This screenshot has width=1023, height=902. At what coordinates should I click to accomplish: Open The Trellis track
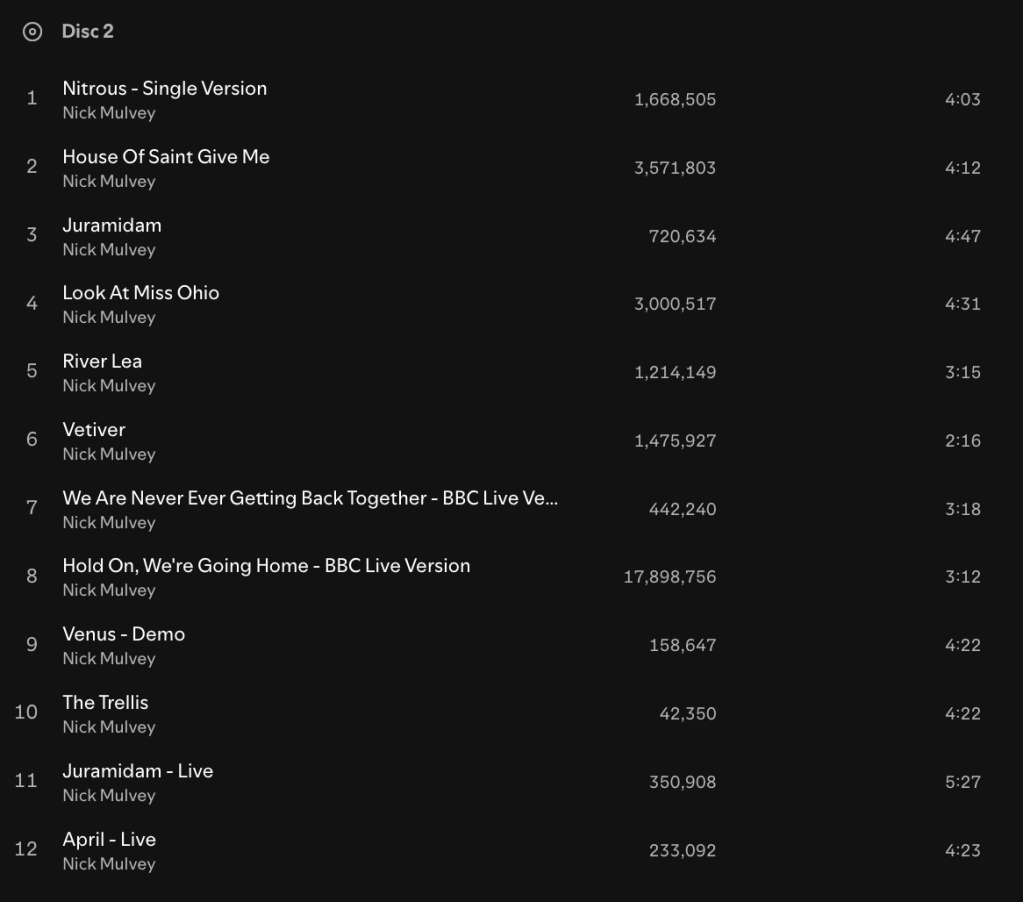(x=105, y=702)
